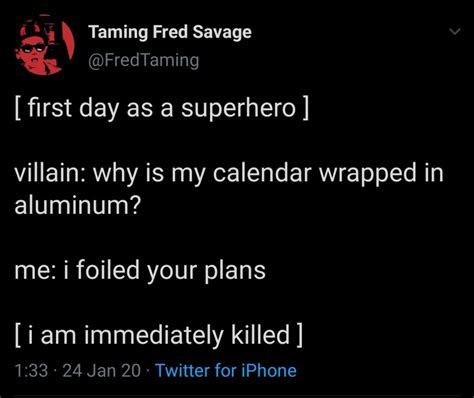
Task: Select the word 'superhero' in the tweet
Action: pos(238,110)
